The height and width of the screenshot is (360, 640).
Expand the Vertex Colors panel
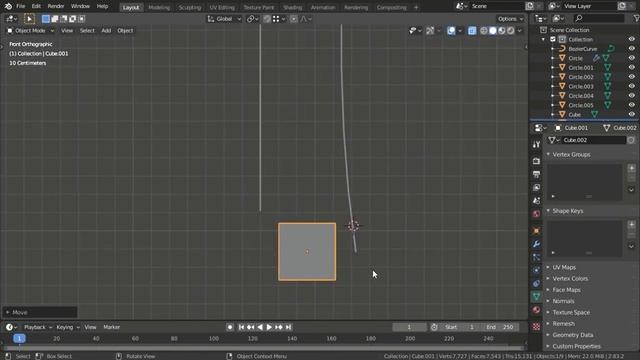(x=548, y=278)
